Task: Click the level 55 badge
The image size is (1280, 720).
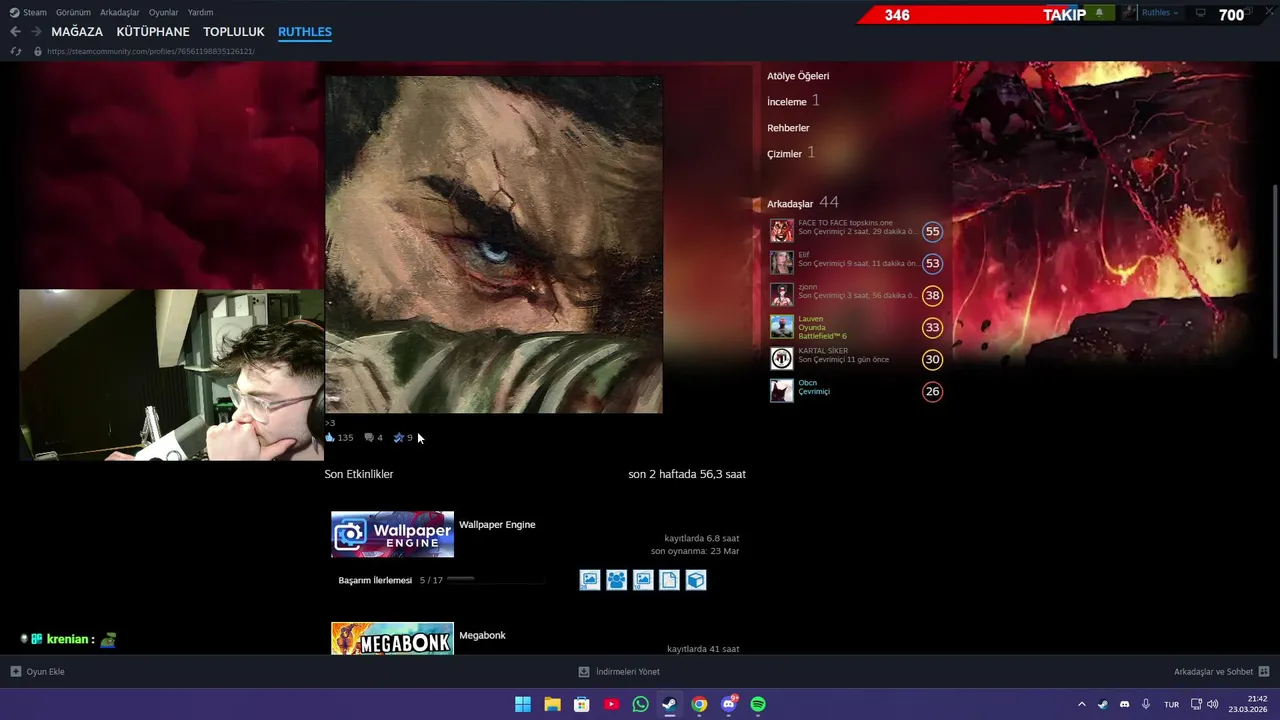Action: (x=932, y=231)
